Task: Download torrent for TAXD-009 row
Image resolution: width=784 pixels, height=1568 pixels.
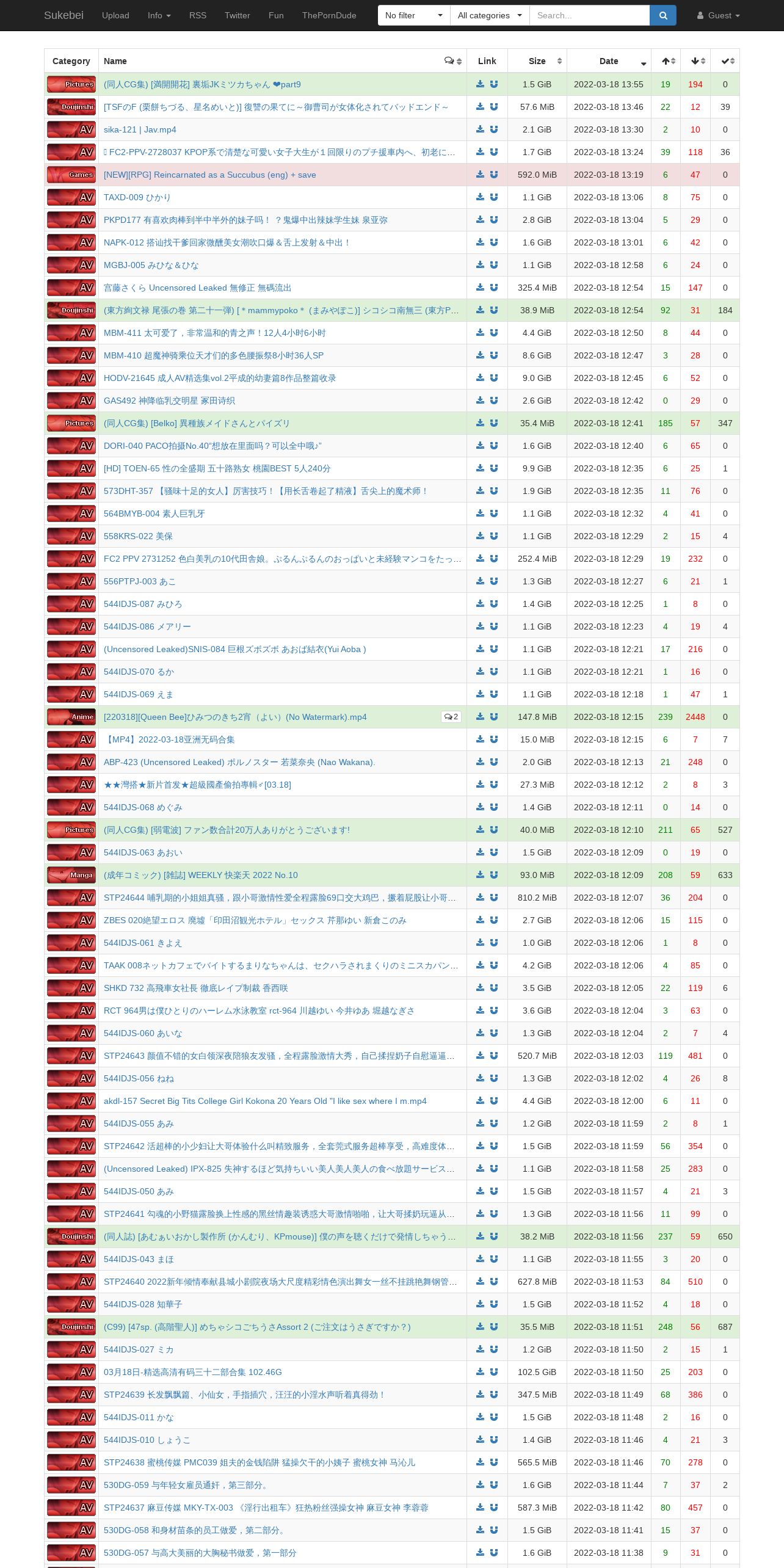Action: (481, 197)
